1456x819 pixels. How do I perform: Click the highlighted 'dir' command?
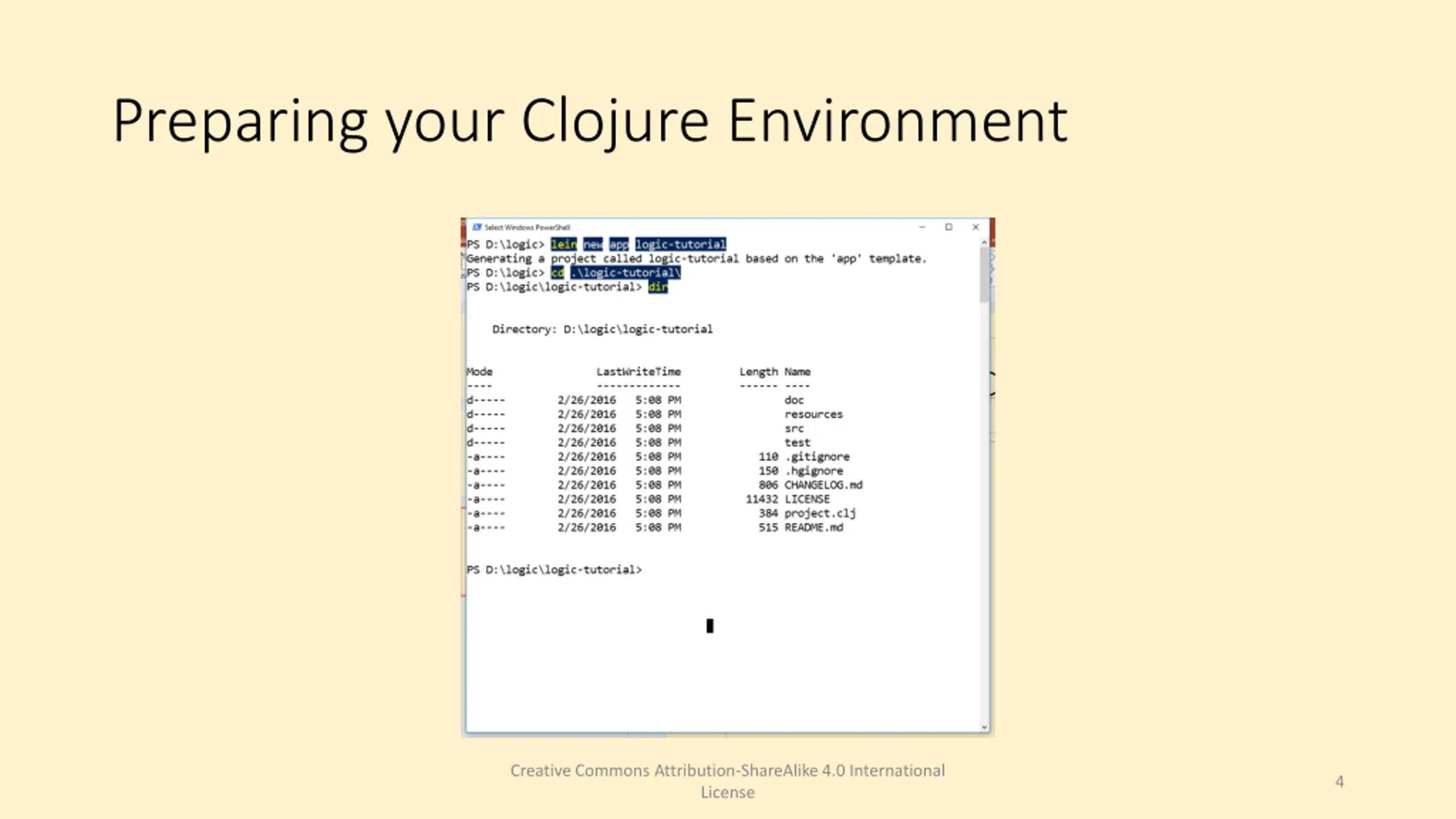pos(658,287)
